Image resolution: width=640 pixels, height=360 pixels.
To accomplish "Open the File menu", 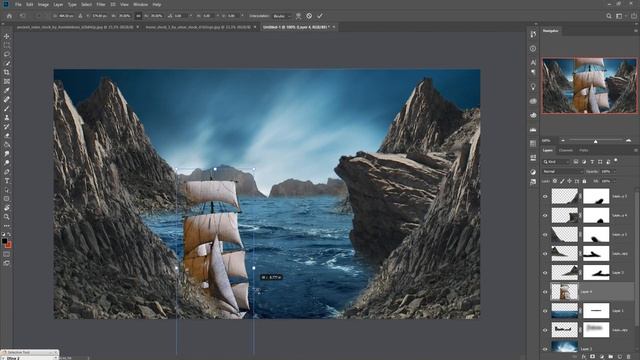I will [18, 4].
